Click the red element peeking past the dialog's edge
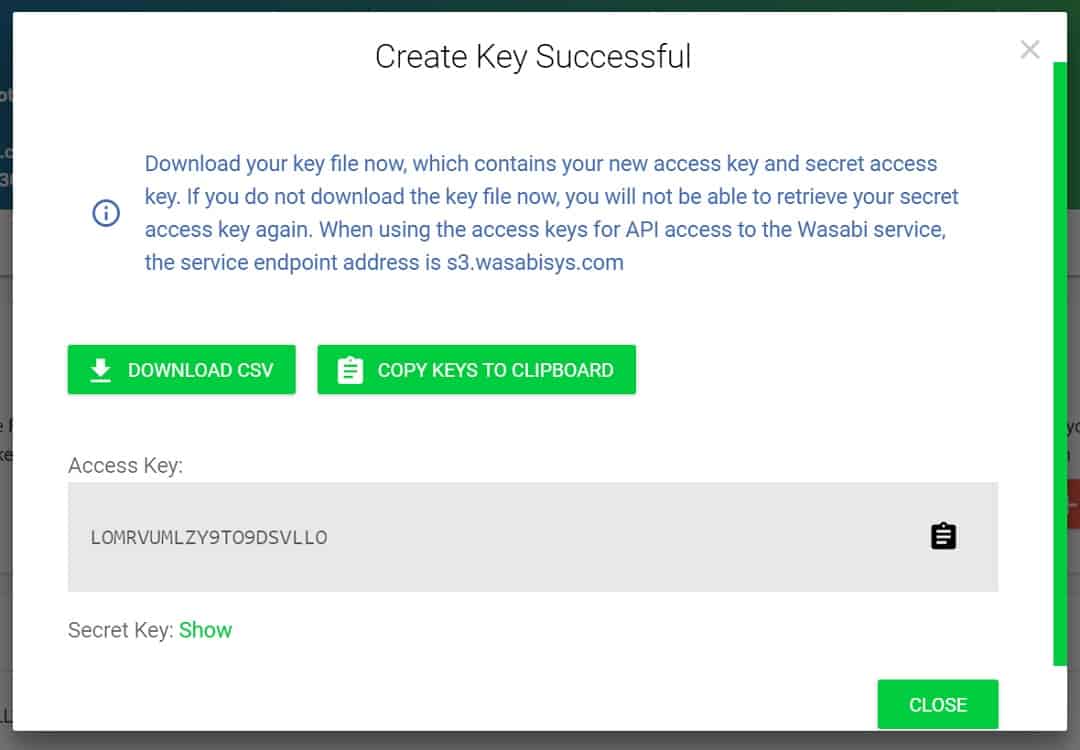 [x=1073, y=504]
